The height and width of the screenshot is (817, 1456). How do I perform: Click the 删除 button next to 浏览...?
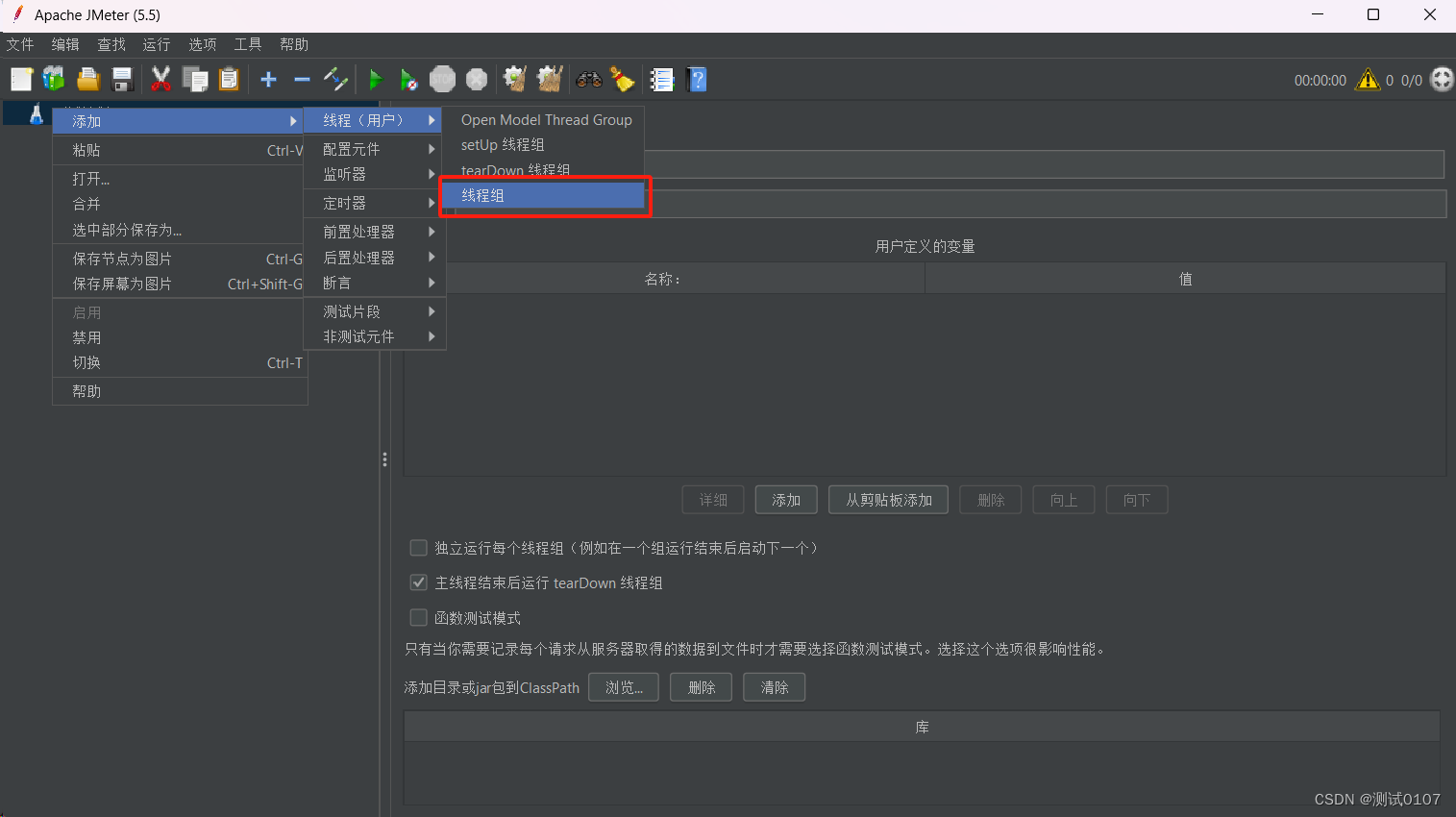click(702, 687)
